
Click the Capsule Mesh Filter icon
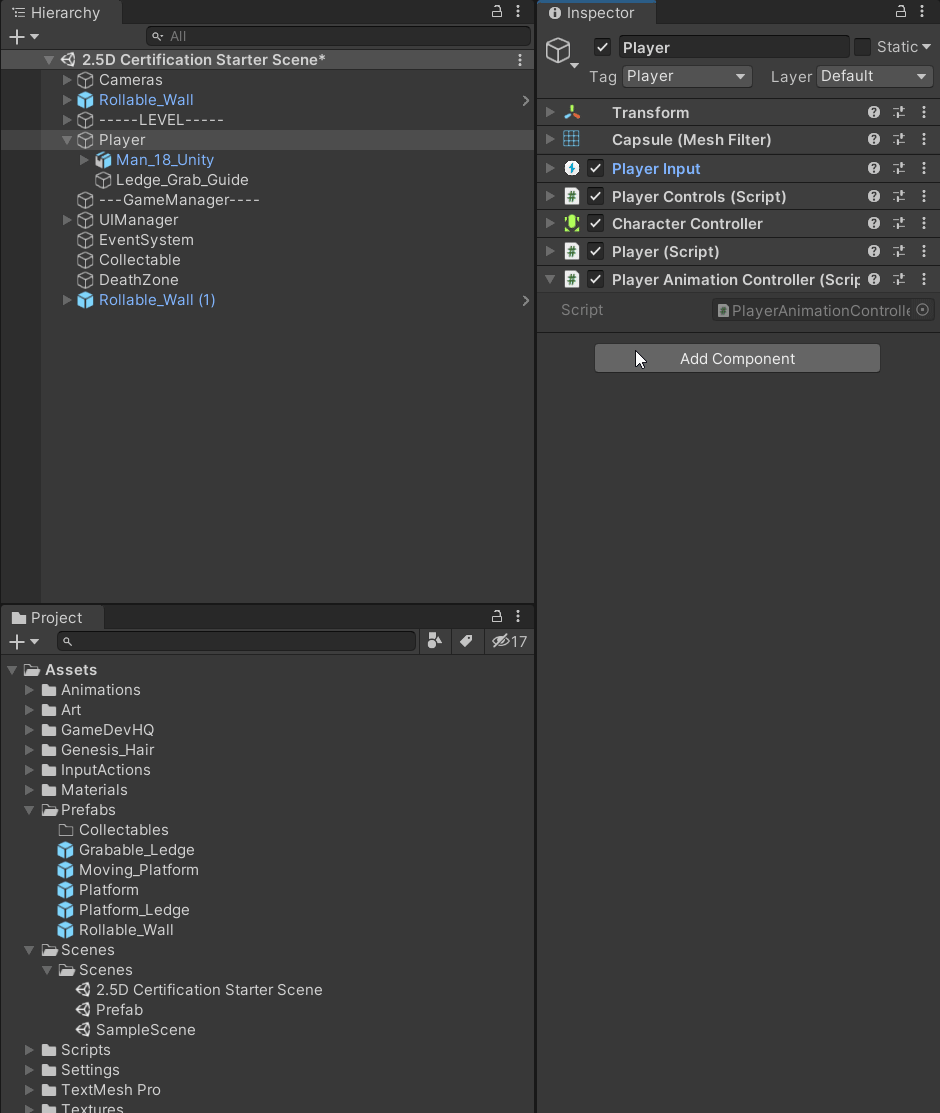pyautogui.click(x=572, y=140)
